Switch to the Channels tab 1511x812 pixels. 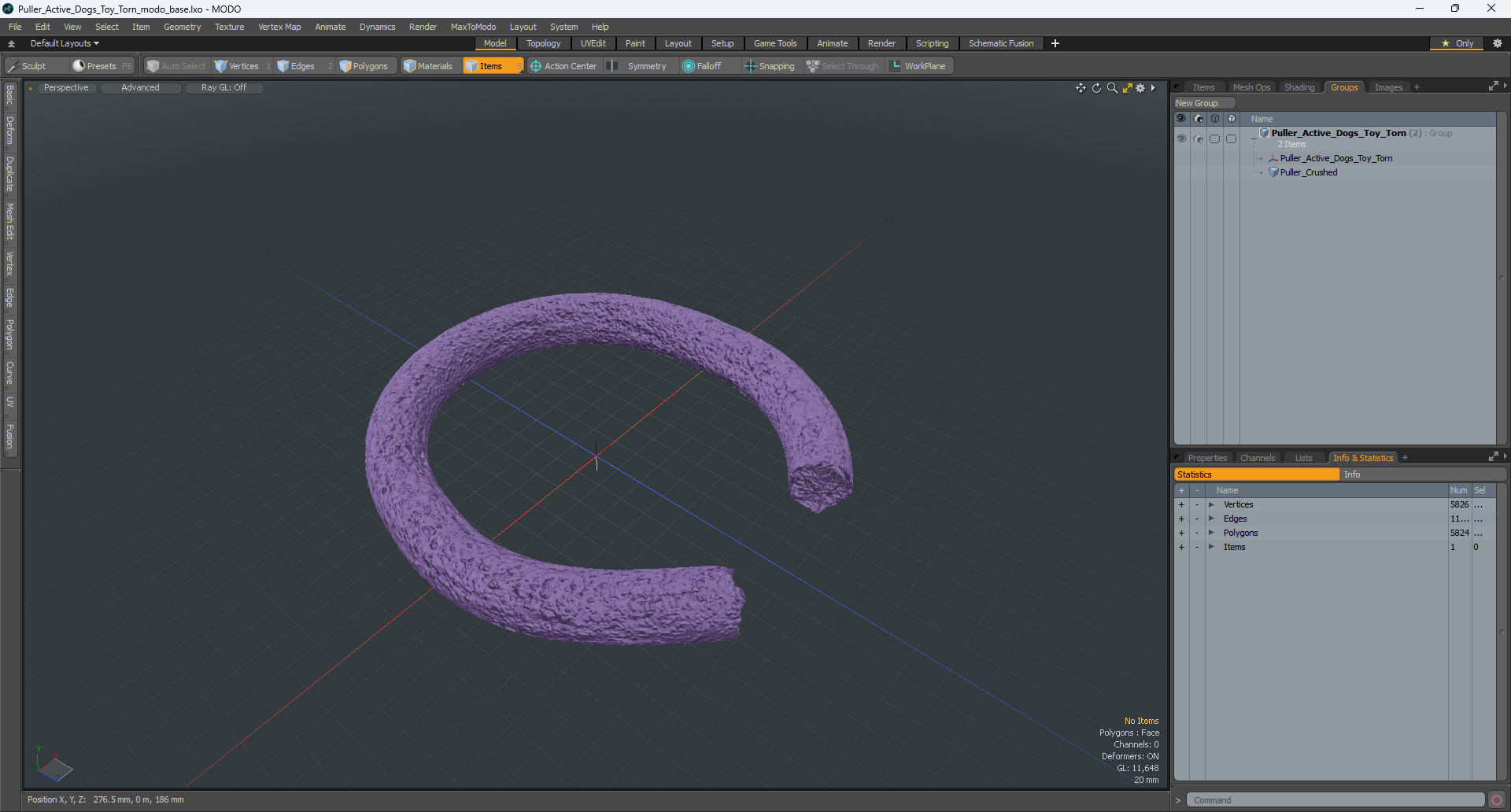click(1257, 458)
